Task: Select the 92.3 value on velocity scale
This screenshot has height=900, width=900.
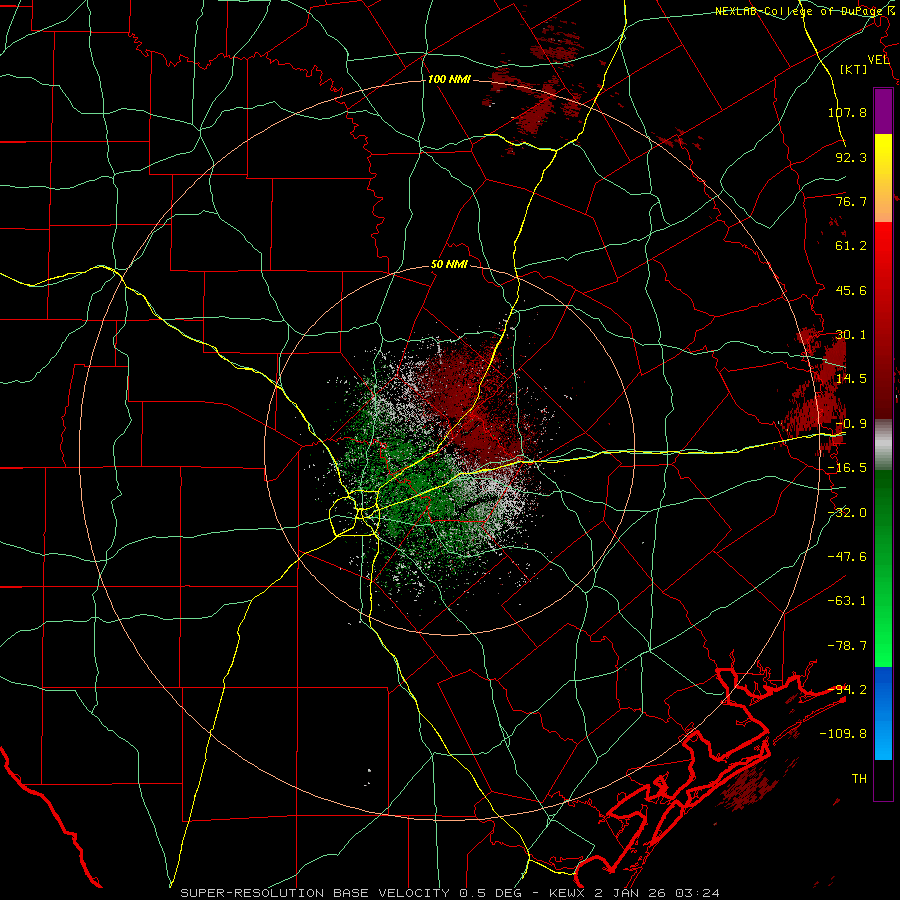Action: (851, 157)
